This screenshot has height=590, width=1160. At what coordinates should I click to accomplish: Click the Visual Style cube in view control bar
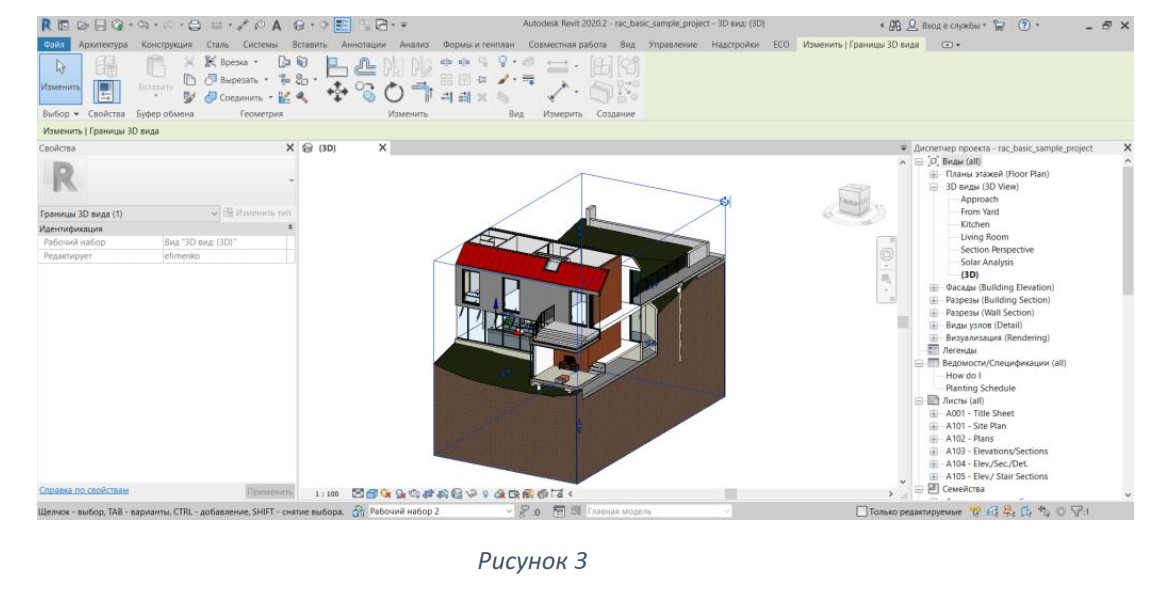373,494
